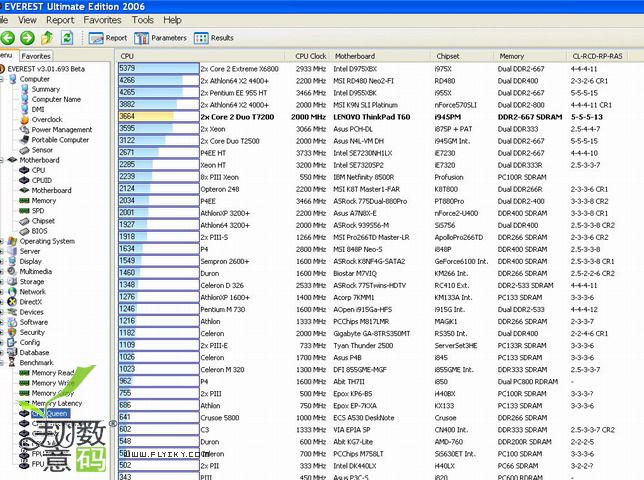Select EVEREST v3.01.693 Beta root node

[46, 69]
